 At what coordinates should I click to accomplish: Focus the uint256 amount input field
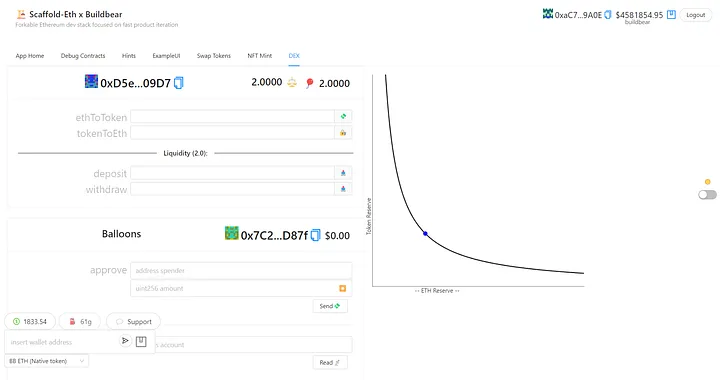(x=234, y=288)
